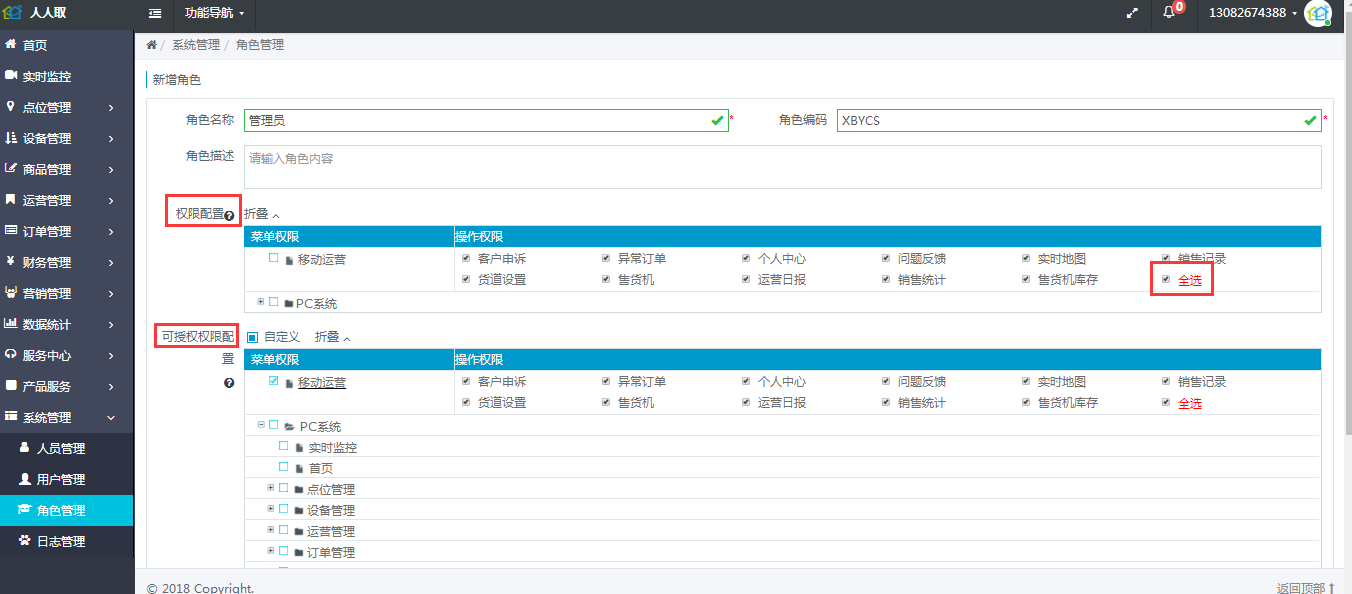Click the 实时监控 camera icon in sidebar
The image size is (1352, 594).
tap(10, 75)
